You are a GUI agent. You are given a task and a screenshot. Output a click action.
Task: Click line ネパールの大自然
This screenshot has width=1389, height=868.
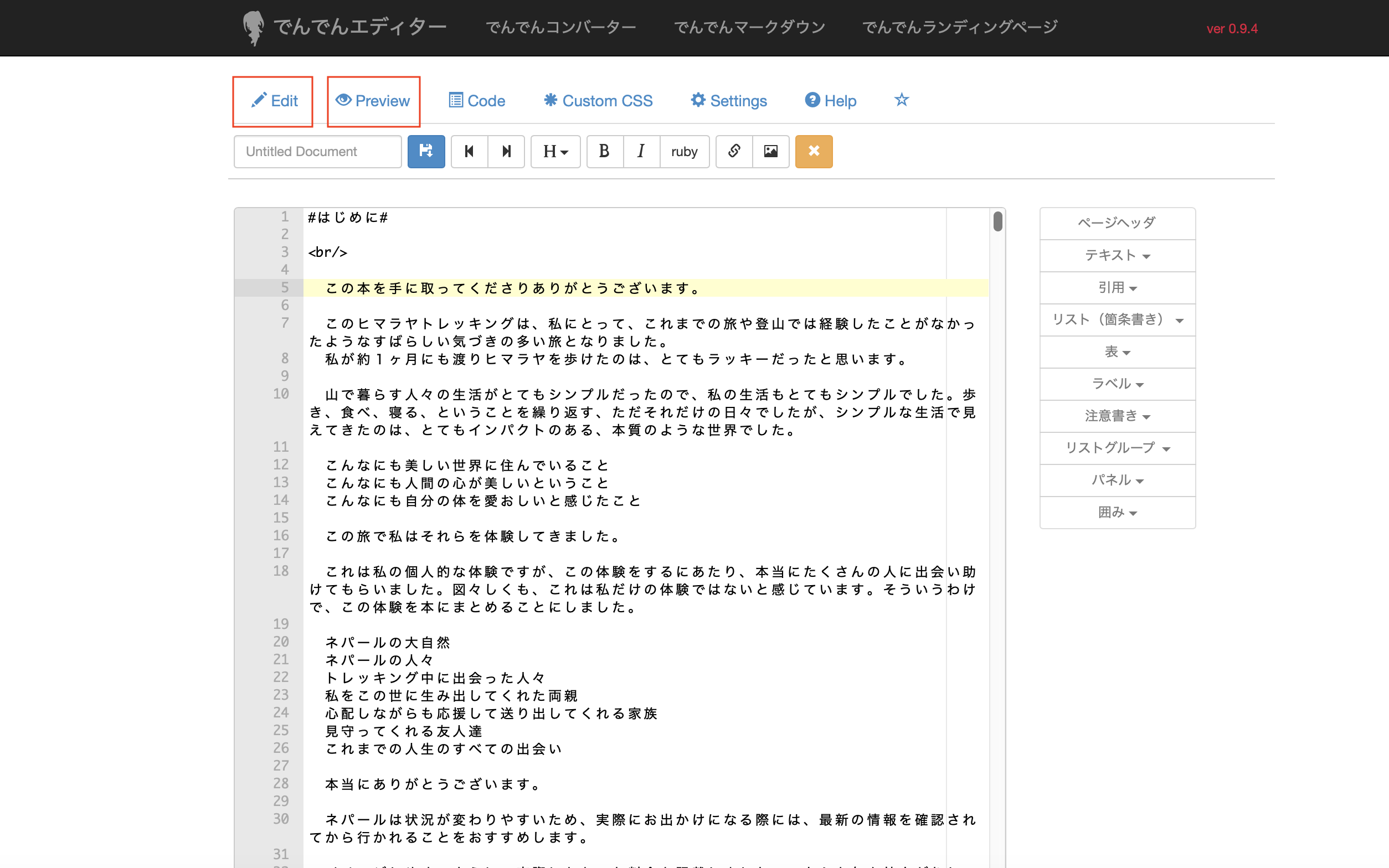[388, 642]
